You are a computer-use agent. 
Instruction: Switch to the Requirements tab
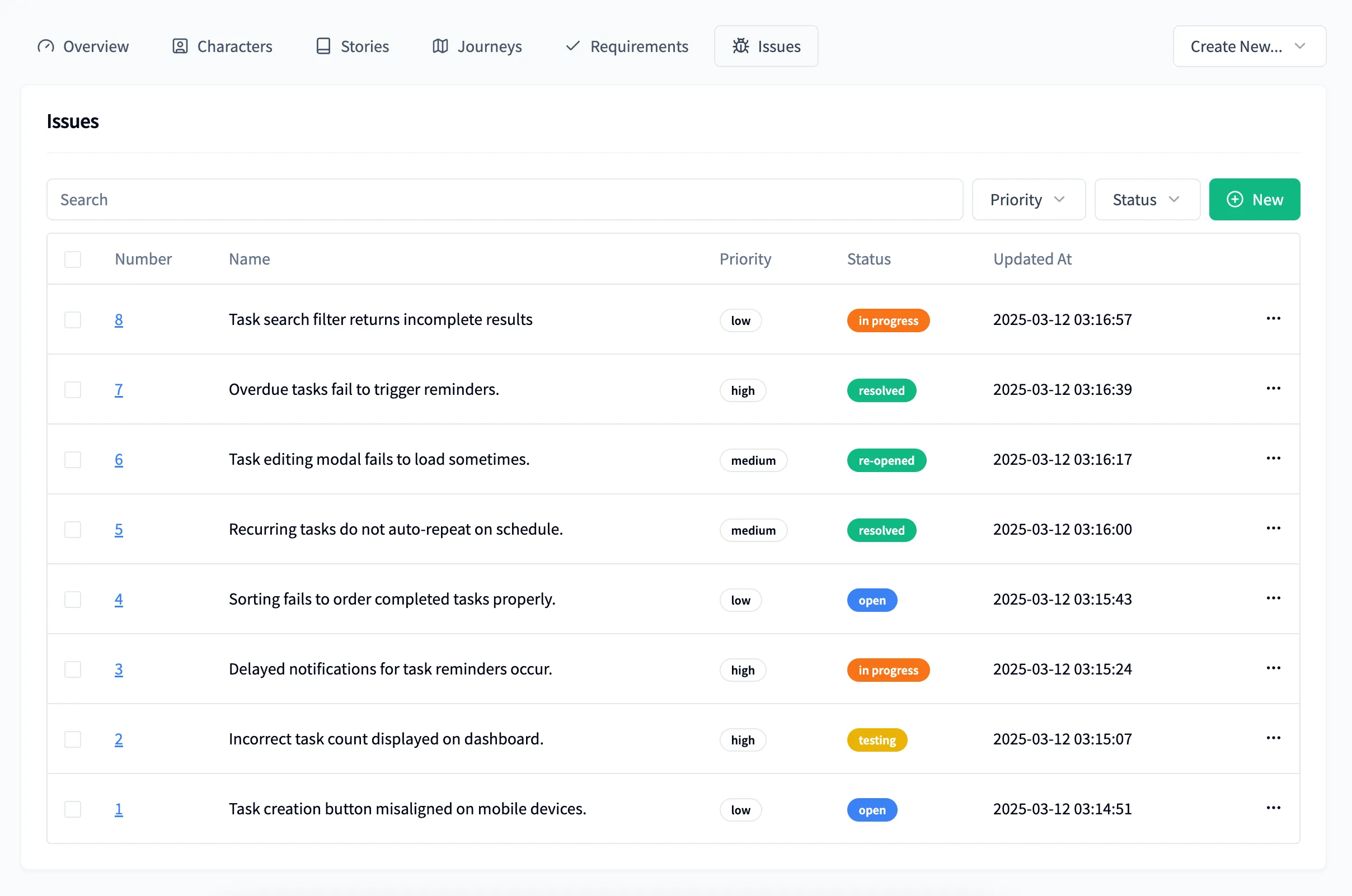[x=639, y=46]
